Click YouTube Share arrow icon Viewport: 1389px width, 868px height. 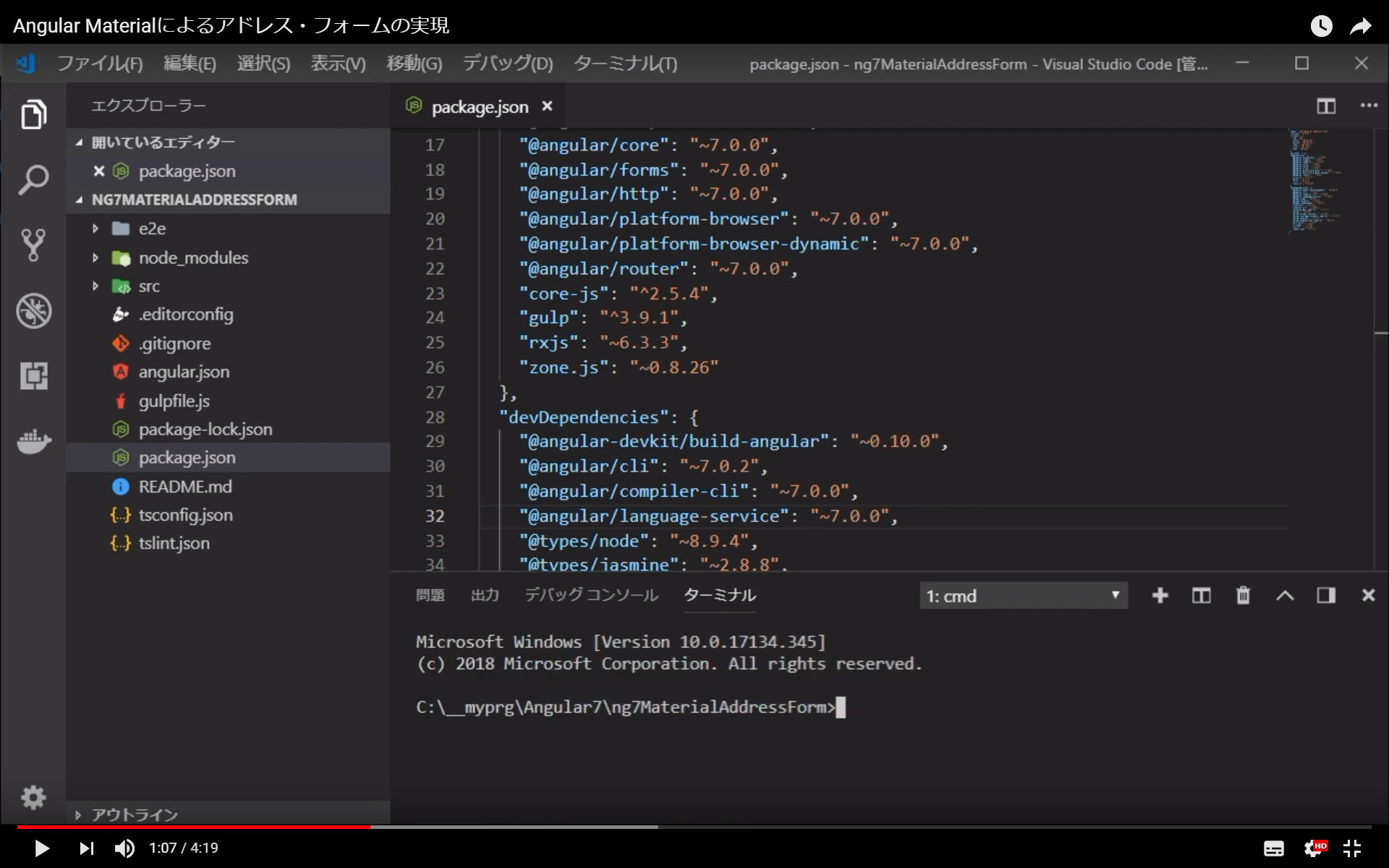[1361, 26]
